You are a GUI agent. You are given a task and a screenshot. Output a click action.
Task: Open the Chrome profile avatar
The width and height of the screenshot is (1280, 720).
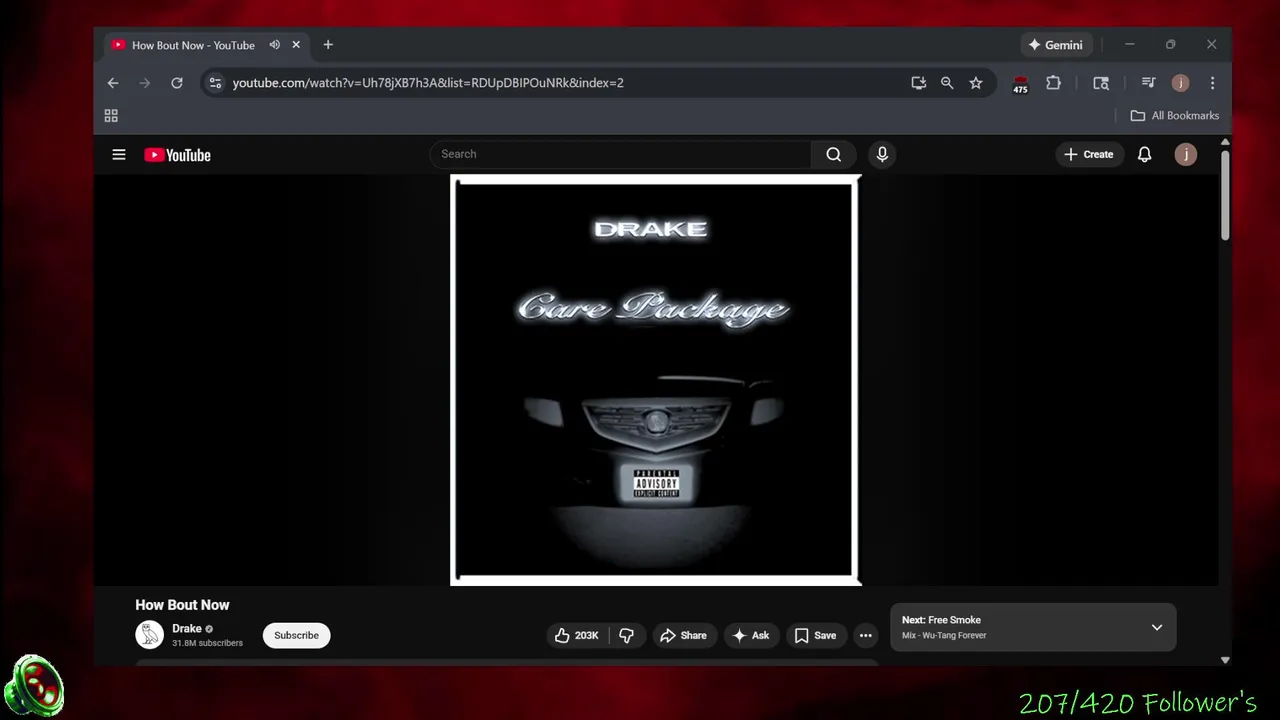1180,83
